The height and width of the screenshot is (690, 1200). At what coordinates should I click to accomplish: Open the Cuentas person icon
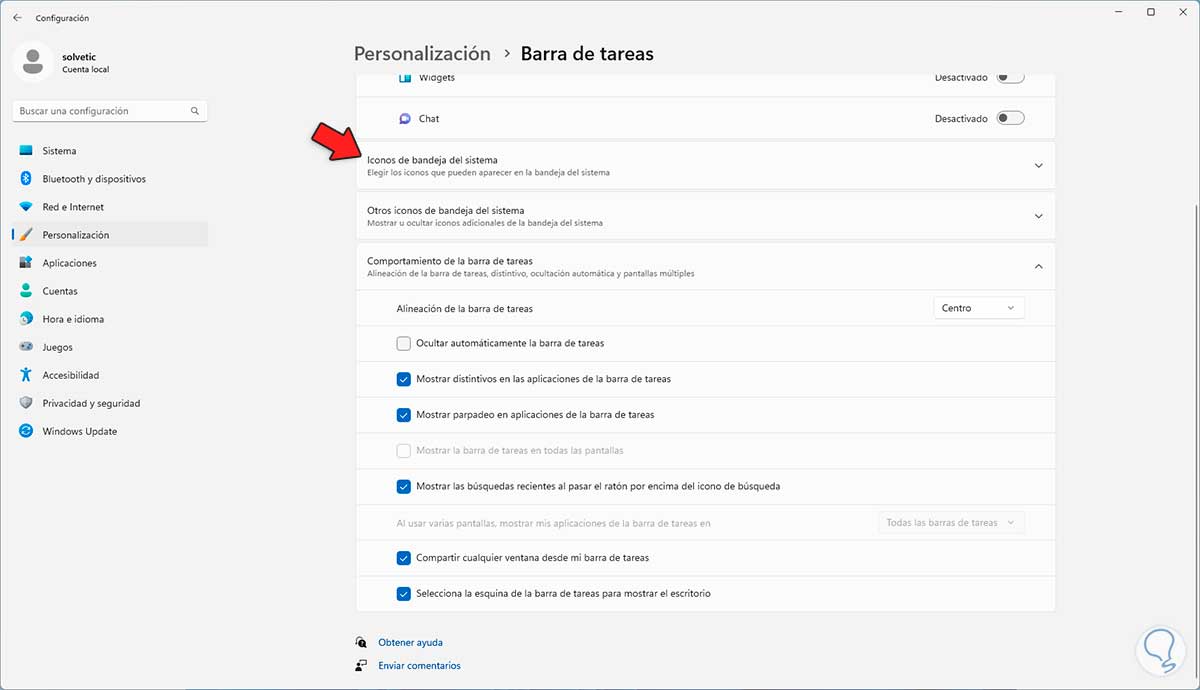click(26, 291)
